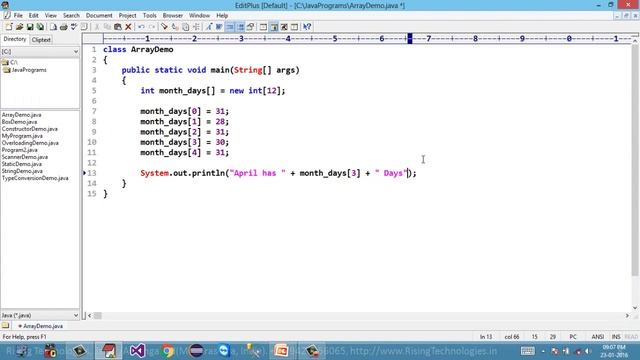Toggle the Directory Window toolbar button
Screen dimensions: 640x360
click(x=274, y=27)
